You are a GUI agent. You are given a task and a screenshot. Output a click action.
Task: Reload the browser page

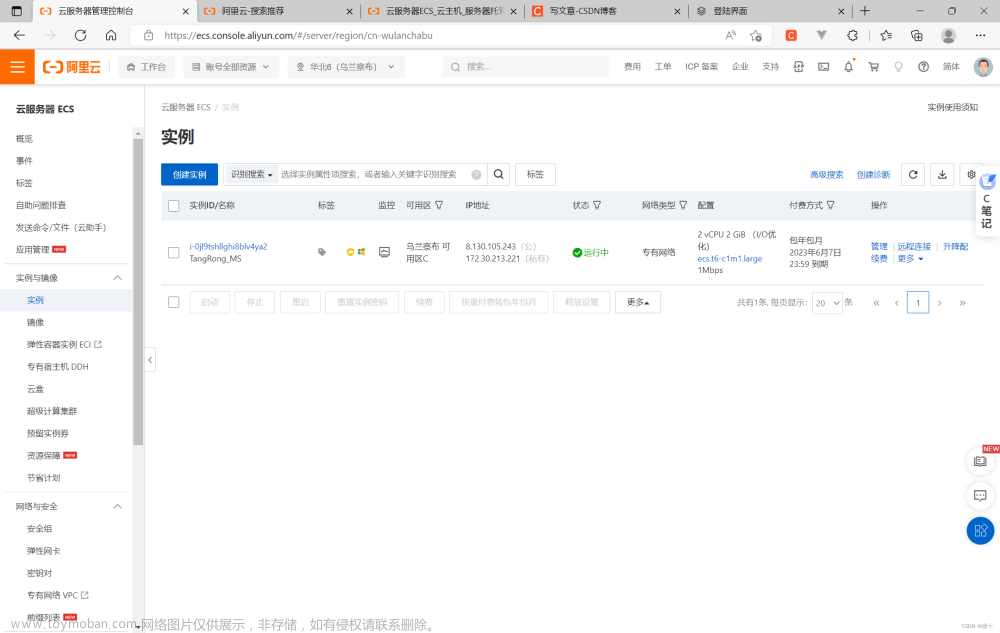(80, 36)
